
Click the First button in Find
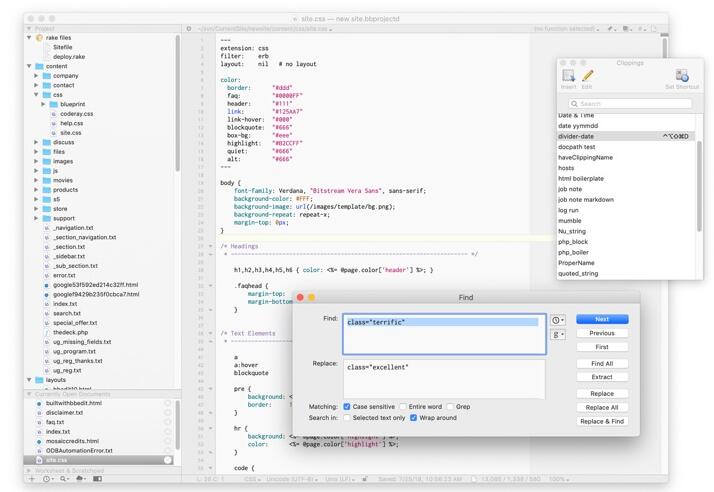602,347
